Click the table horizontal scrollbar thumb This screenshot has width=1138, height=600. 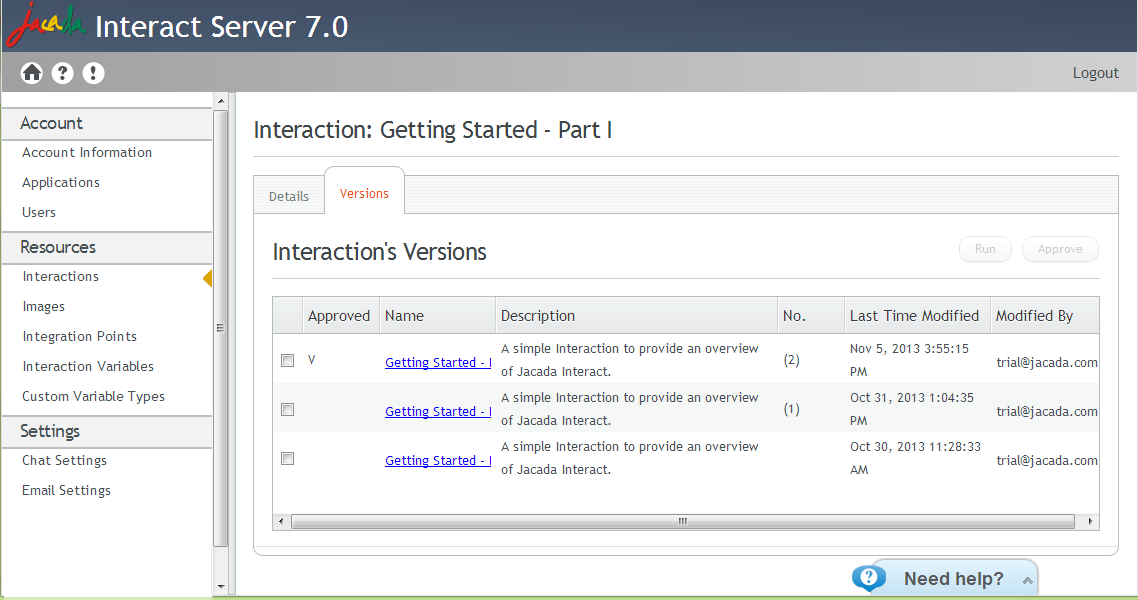pos(682,522)
